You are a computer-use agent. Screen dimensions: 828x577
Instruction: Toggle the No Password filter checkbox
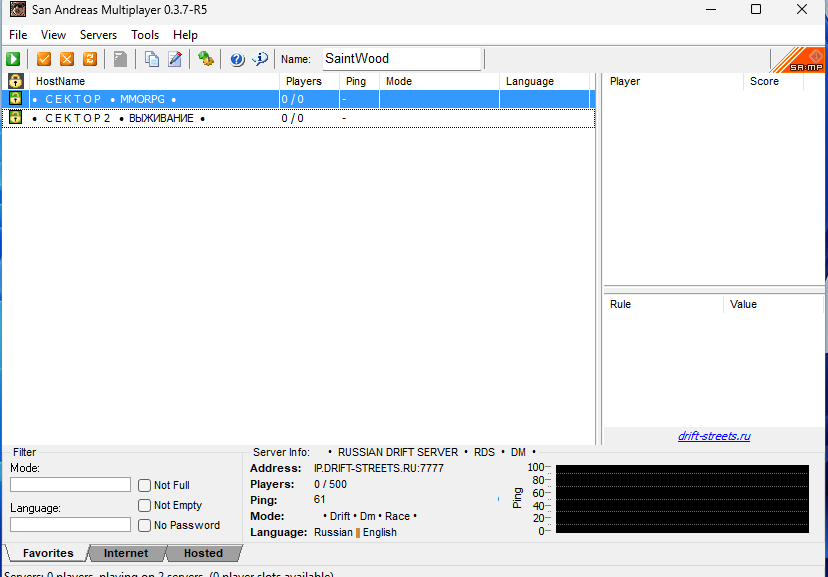[x=145, y=525]
